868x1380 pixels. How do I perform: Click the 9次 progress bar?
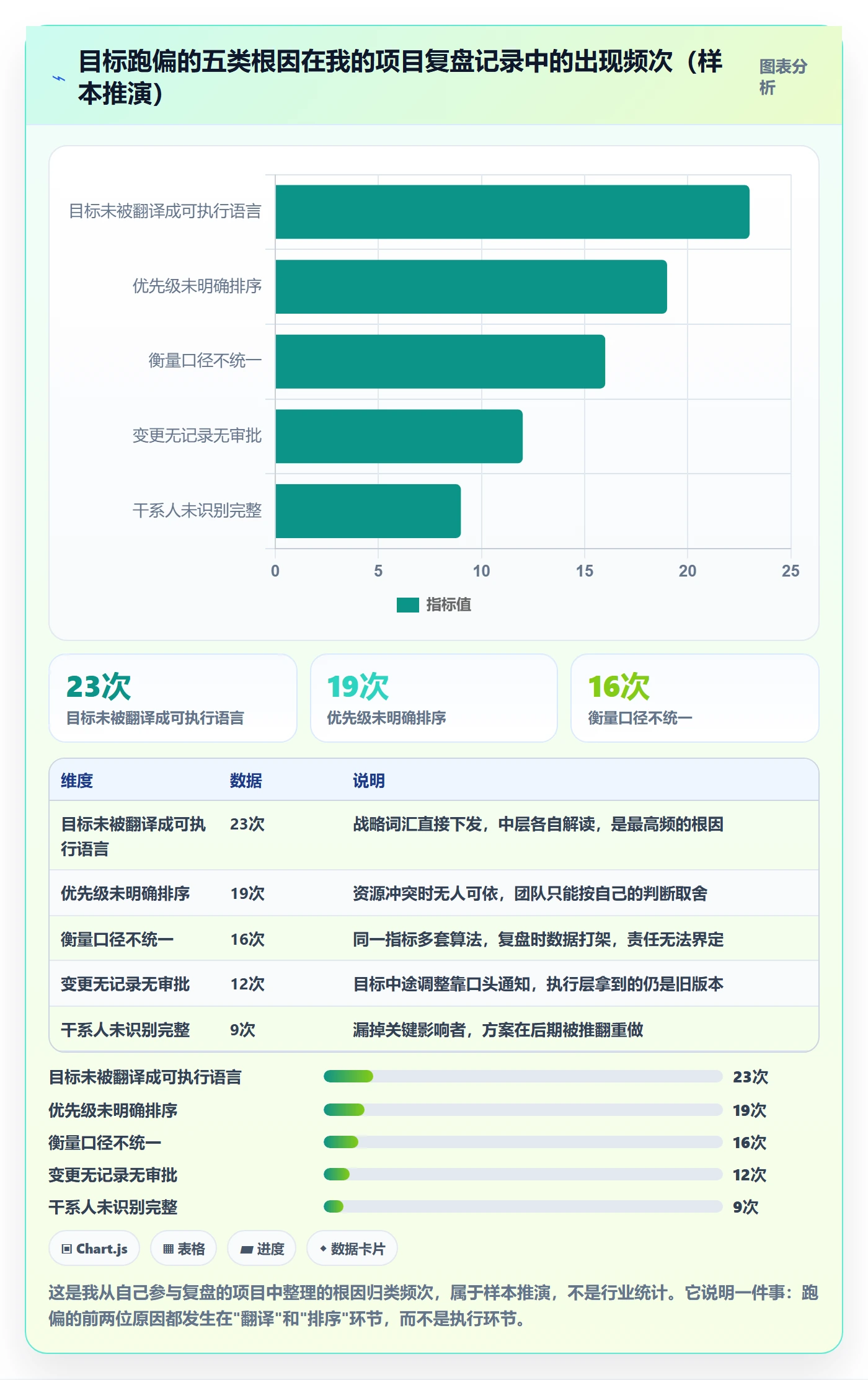pos(523,1206)
